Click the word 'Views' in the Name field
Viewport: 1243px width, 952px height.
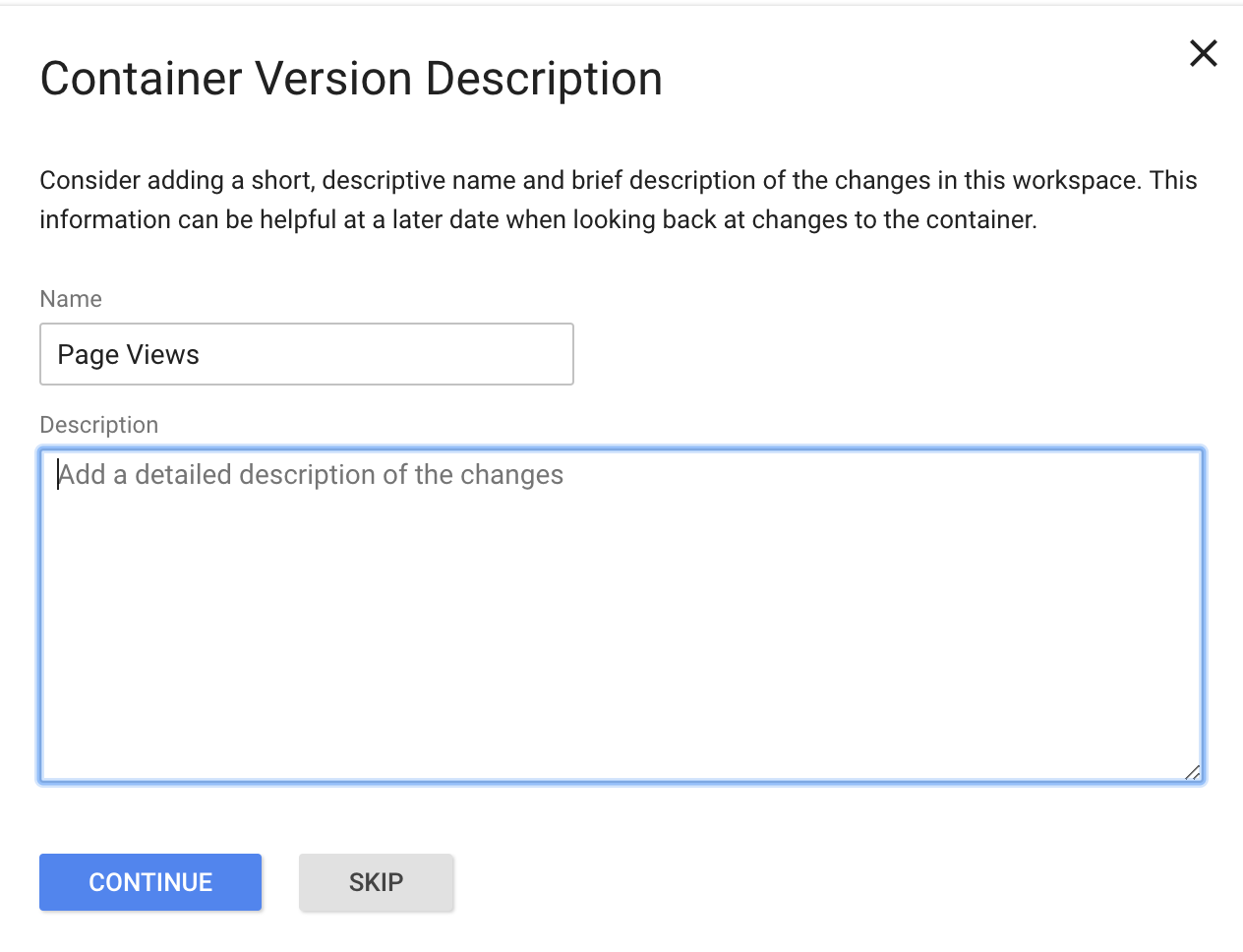coord(163,355)
